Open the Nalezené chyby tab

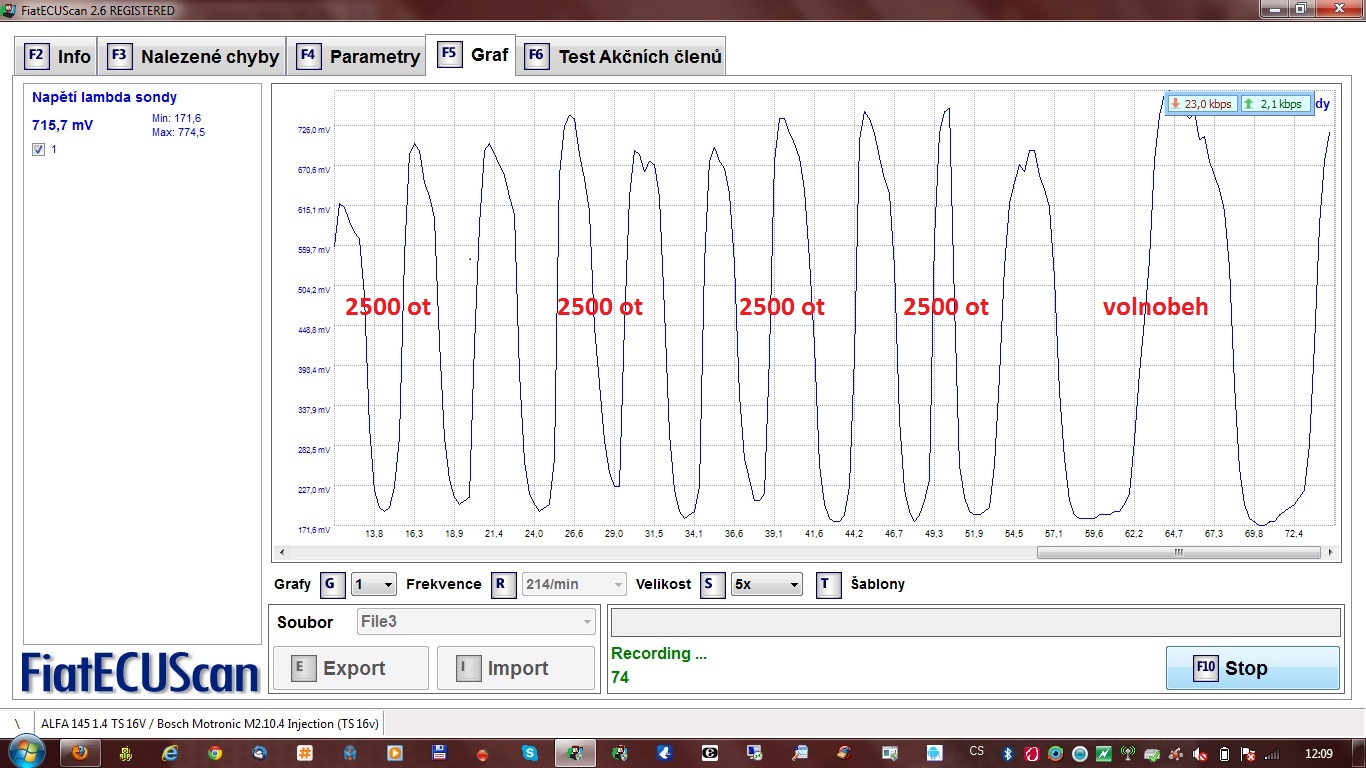tap(194, 57)
